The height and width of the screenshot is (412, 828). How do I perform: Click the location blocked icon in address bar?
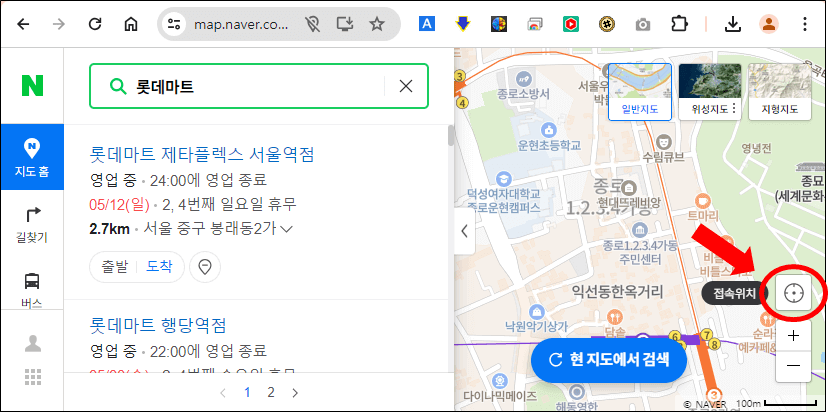pyautogui.click(x=313, y=24)
